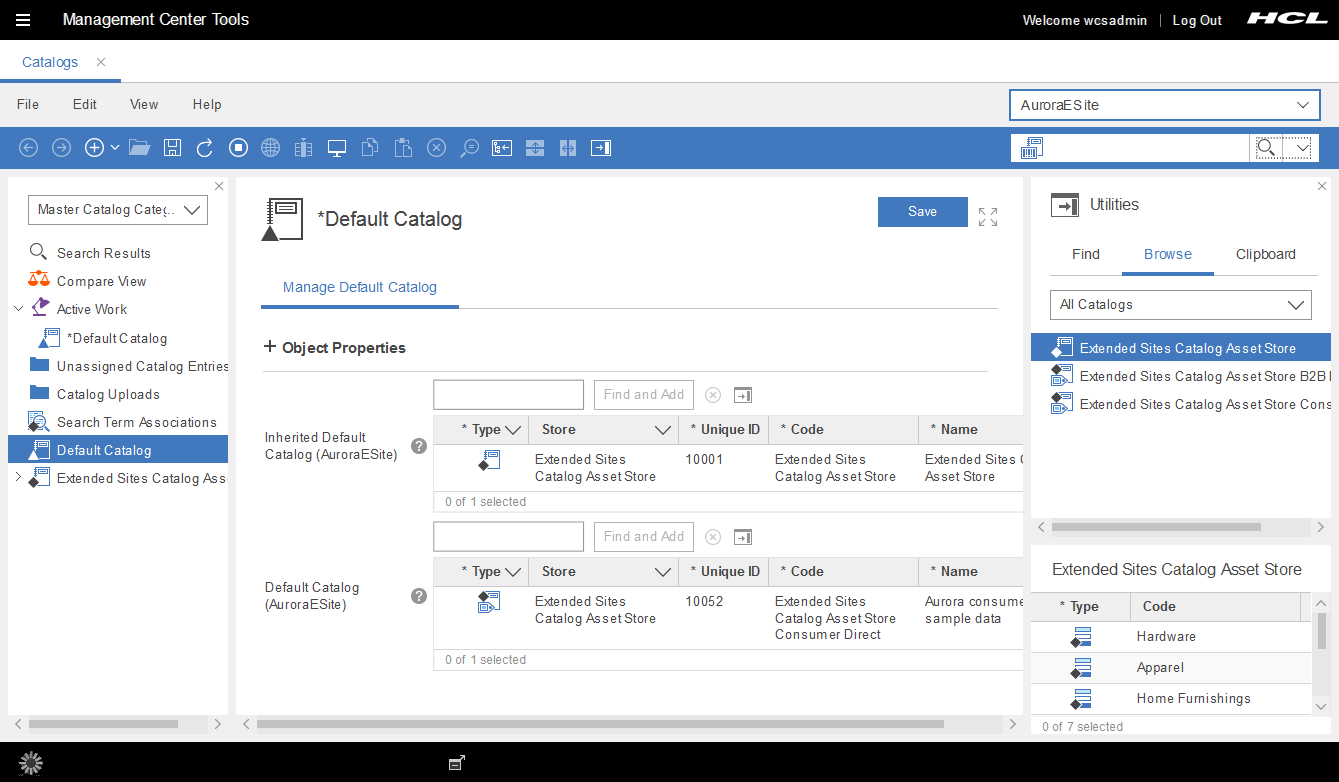Click the Delete circle-X toolbar icon

pos(436,148)
